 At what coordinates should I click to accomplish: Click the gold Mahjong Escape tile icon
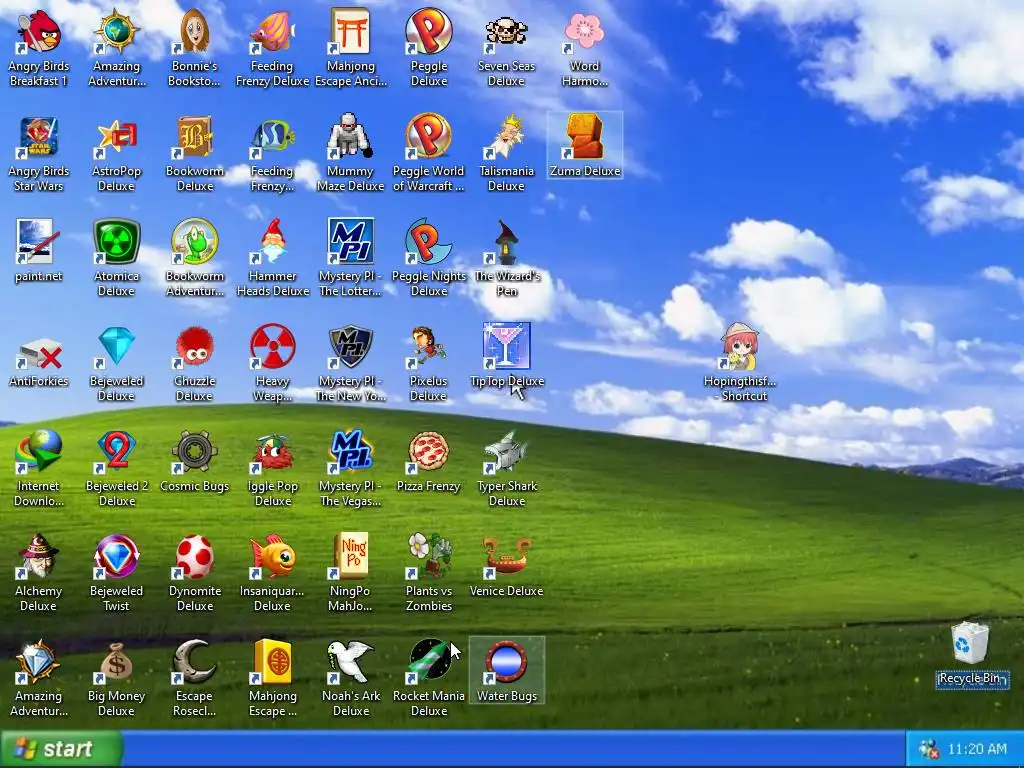(272, 662)
